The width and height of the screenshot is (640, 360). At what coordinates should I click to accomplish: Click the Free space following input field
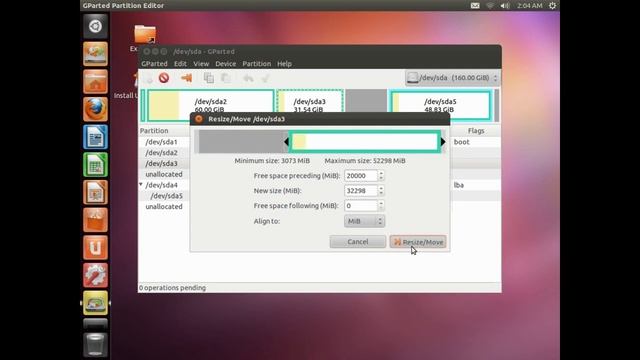361,206
